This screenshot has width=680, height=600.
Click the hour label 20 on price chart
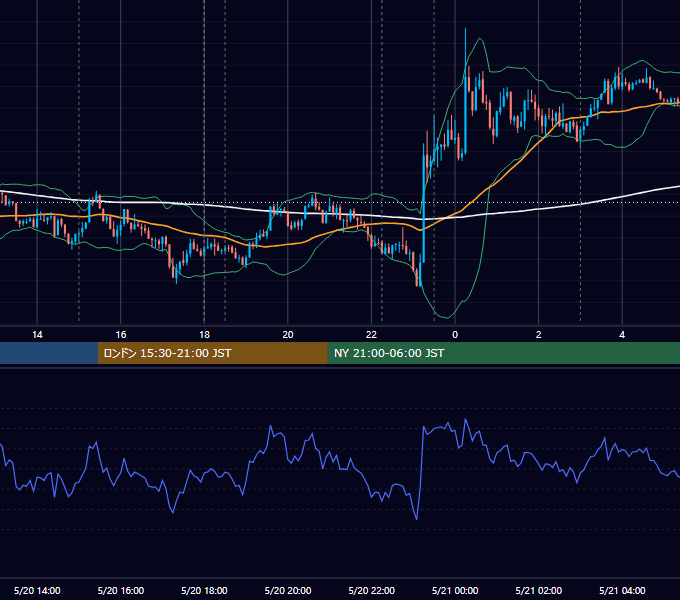(288, 335)
